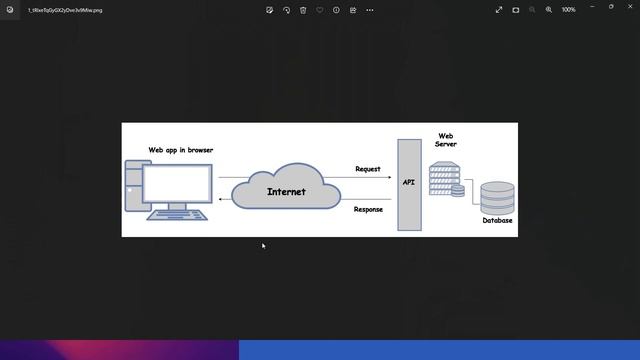
Task: Maximize the Photos window
Action: (611, 7)
